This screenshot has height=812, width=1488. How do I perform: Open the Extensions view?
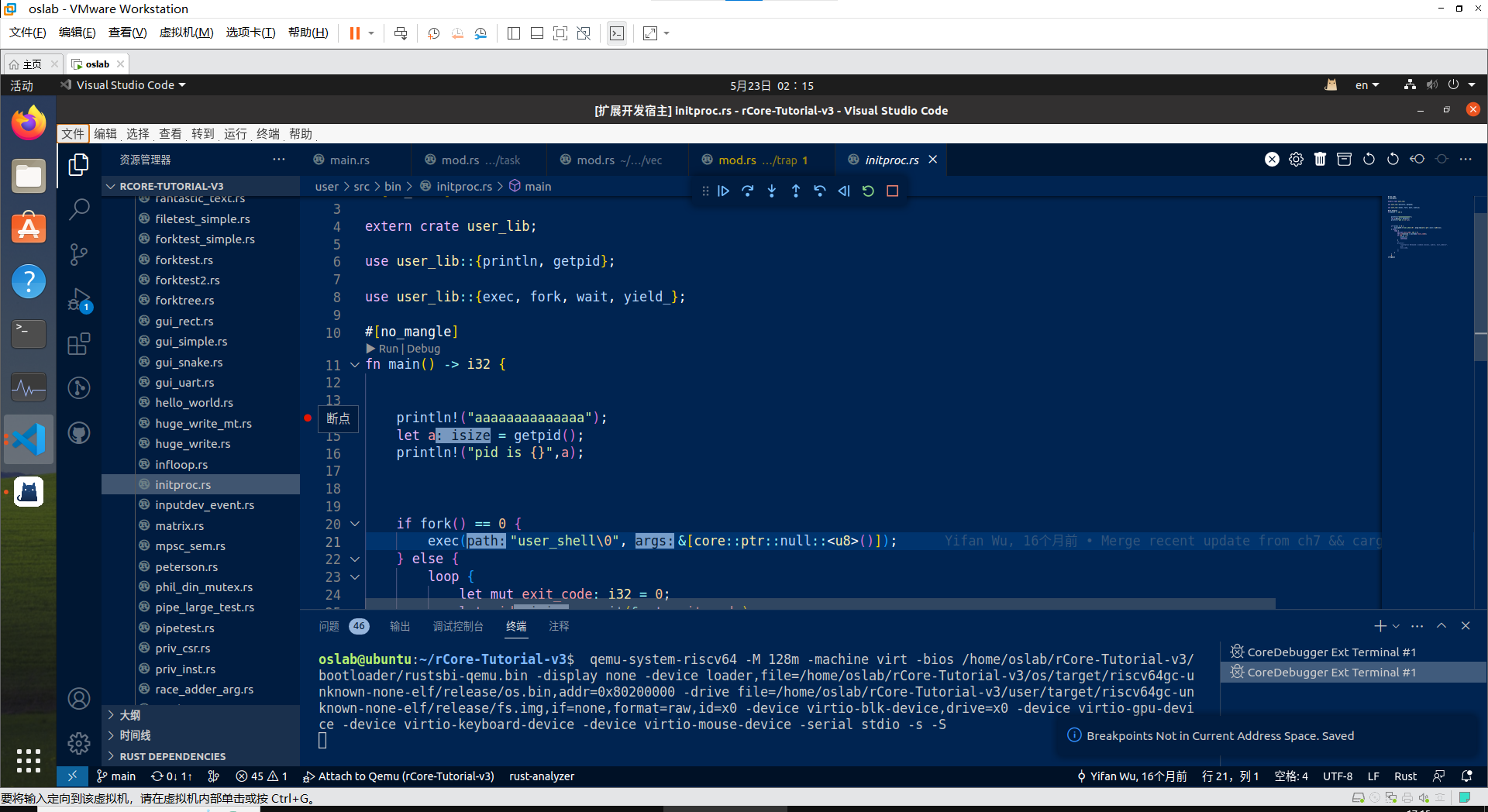[x=79, y=344]
